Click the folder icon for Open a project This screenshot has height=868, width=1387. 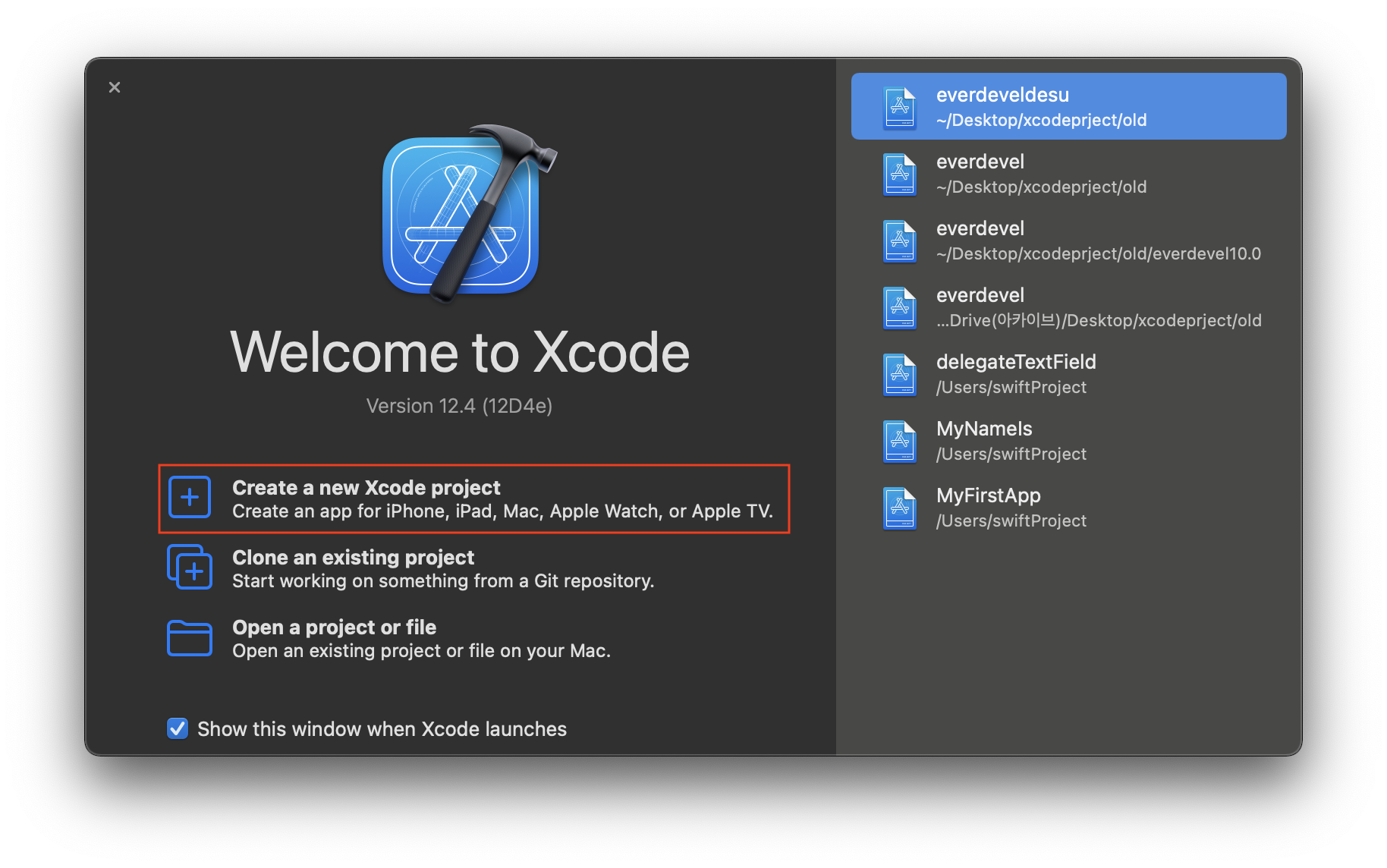tap(190, 637)
